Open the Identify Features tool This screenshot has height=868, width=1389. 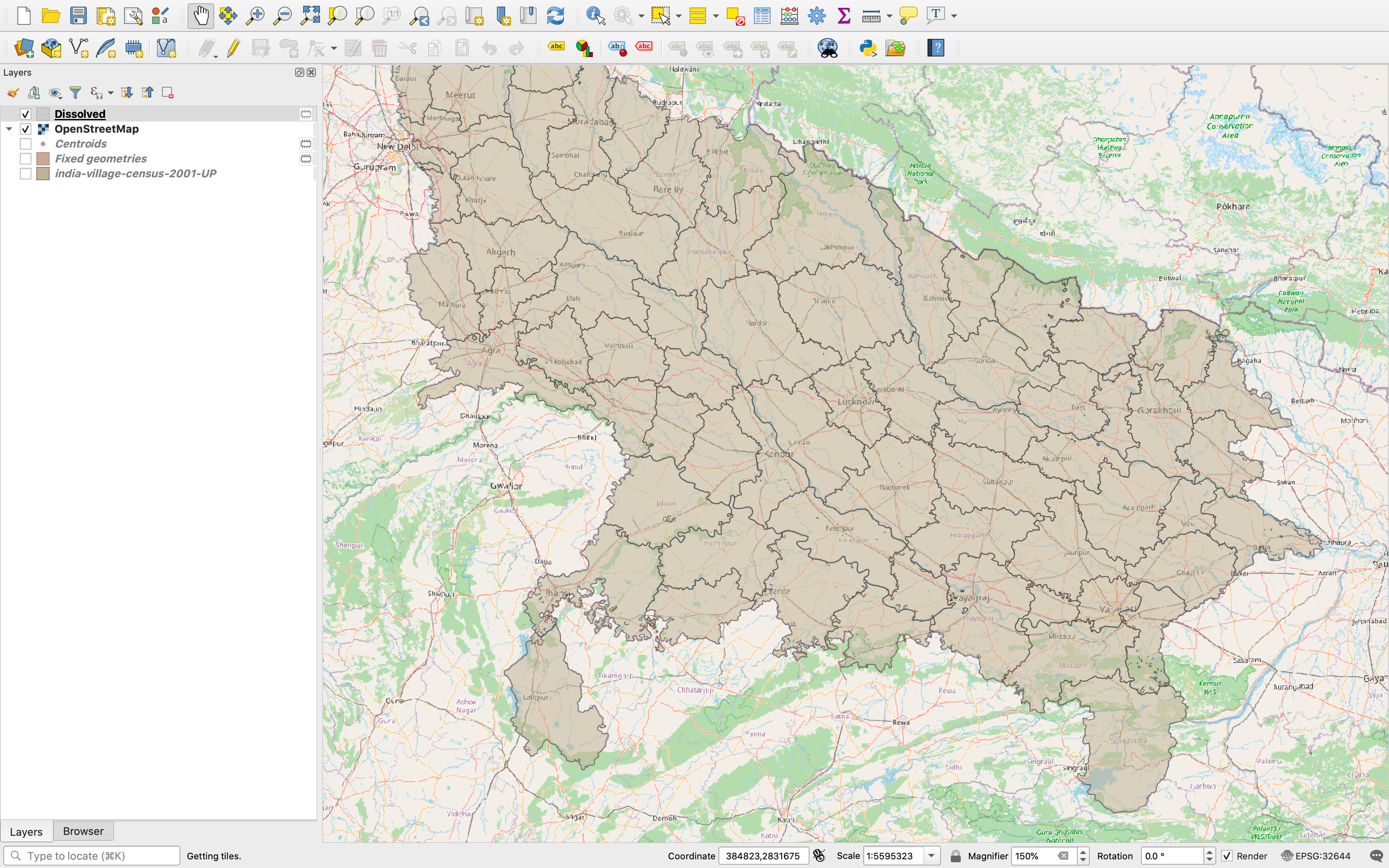(595, 16)
